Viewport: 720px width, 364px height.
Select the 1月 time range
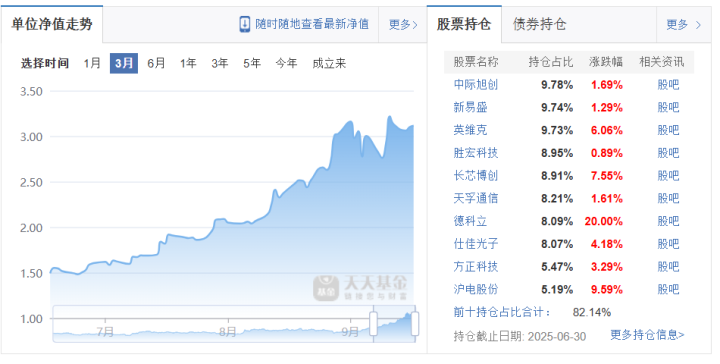coord(92,63)
